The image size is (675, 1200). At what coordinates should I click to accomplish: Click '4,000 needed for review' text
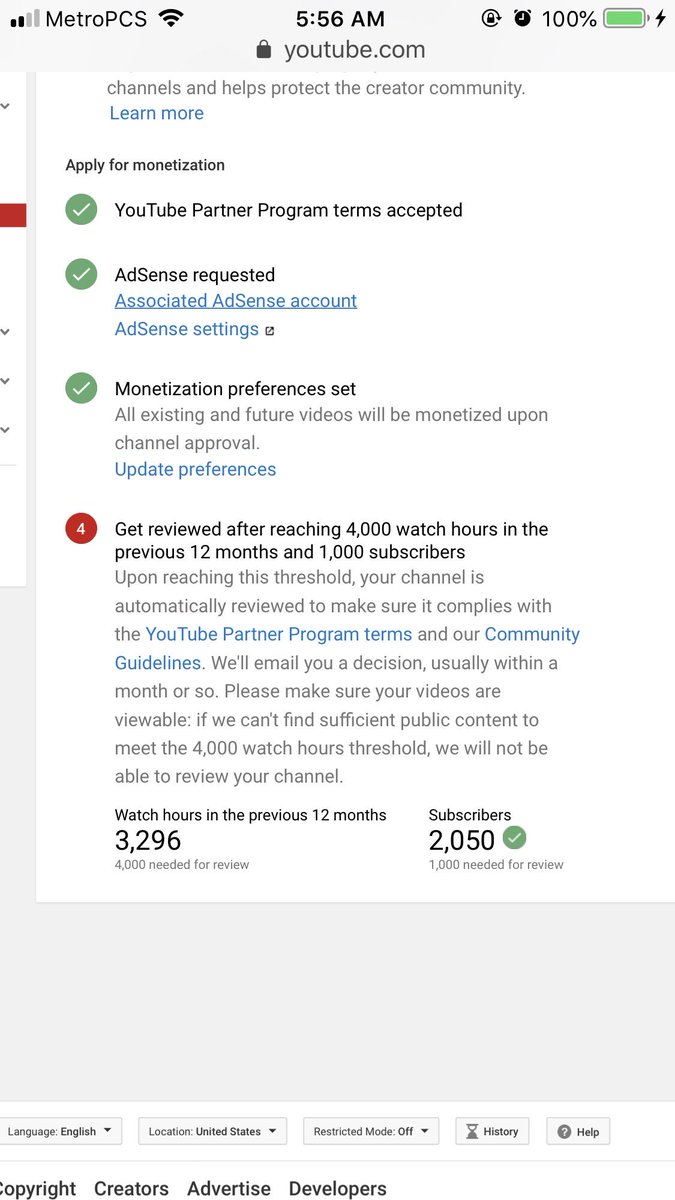coord(182,864)
